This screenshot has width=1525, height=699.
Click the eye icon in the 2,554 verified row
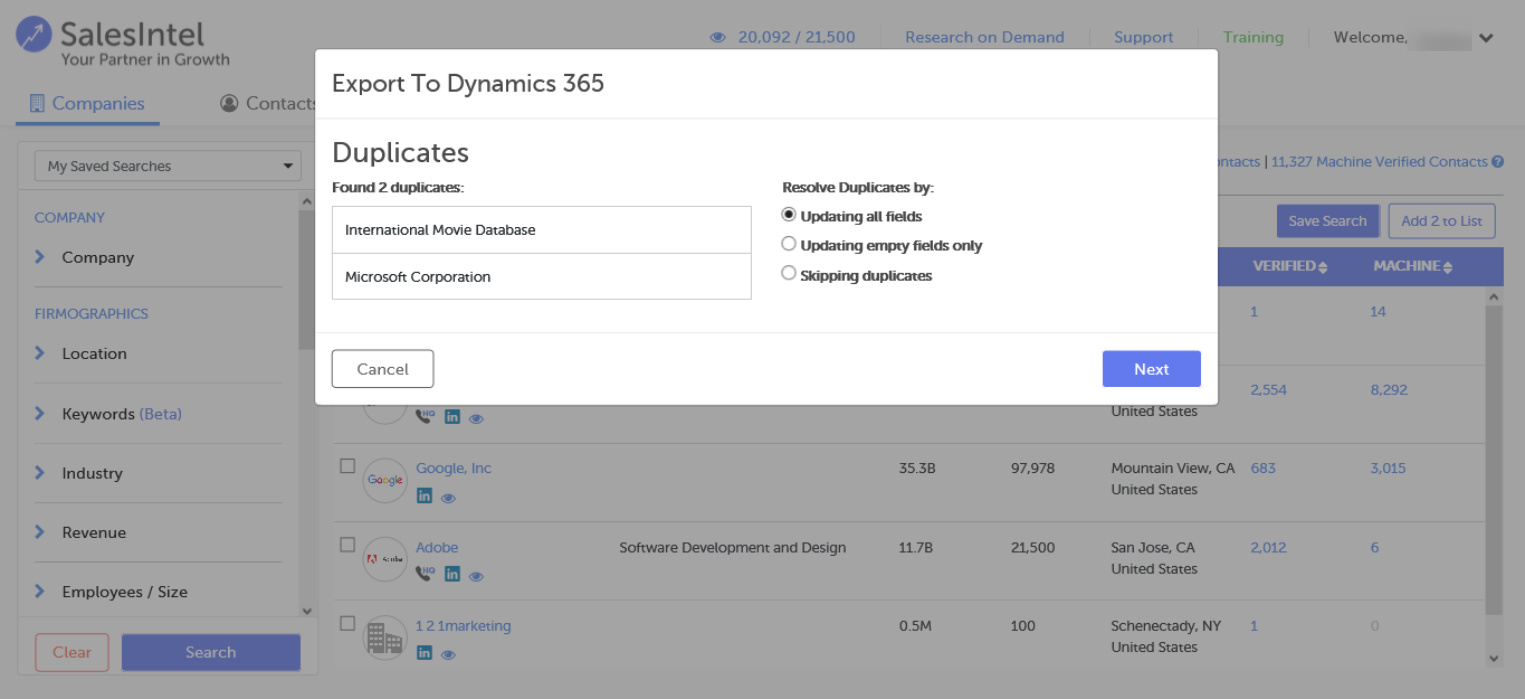(476, 419)
